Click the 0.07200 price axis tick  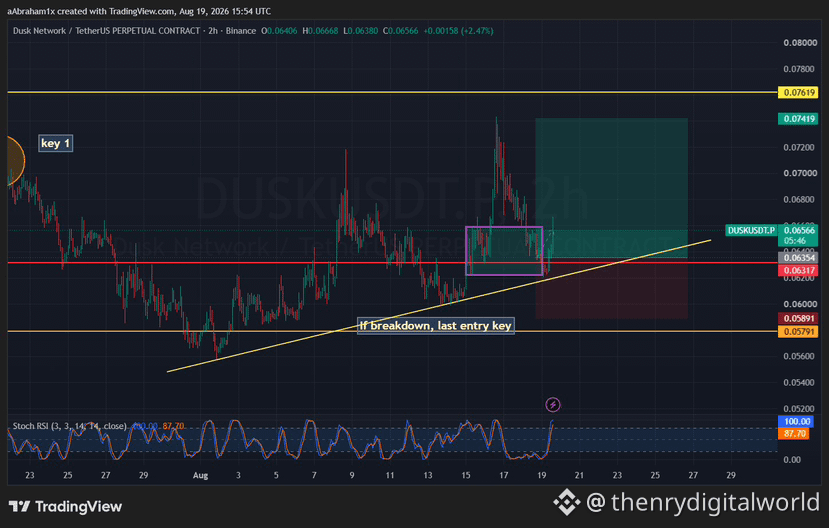pos(799,147)
